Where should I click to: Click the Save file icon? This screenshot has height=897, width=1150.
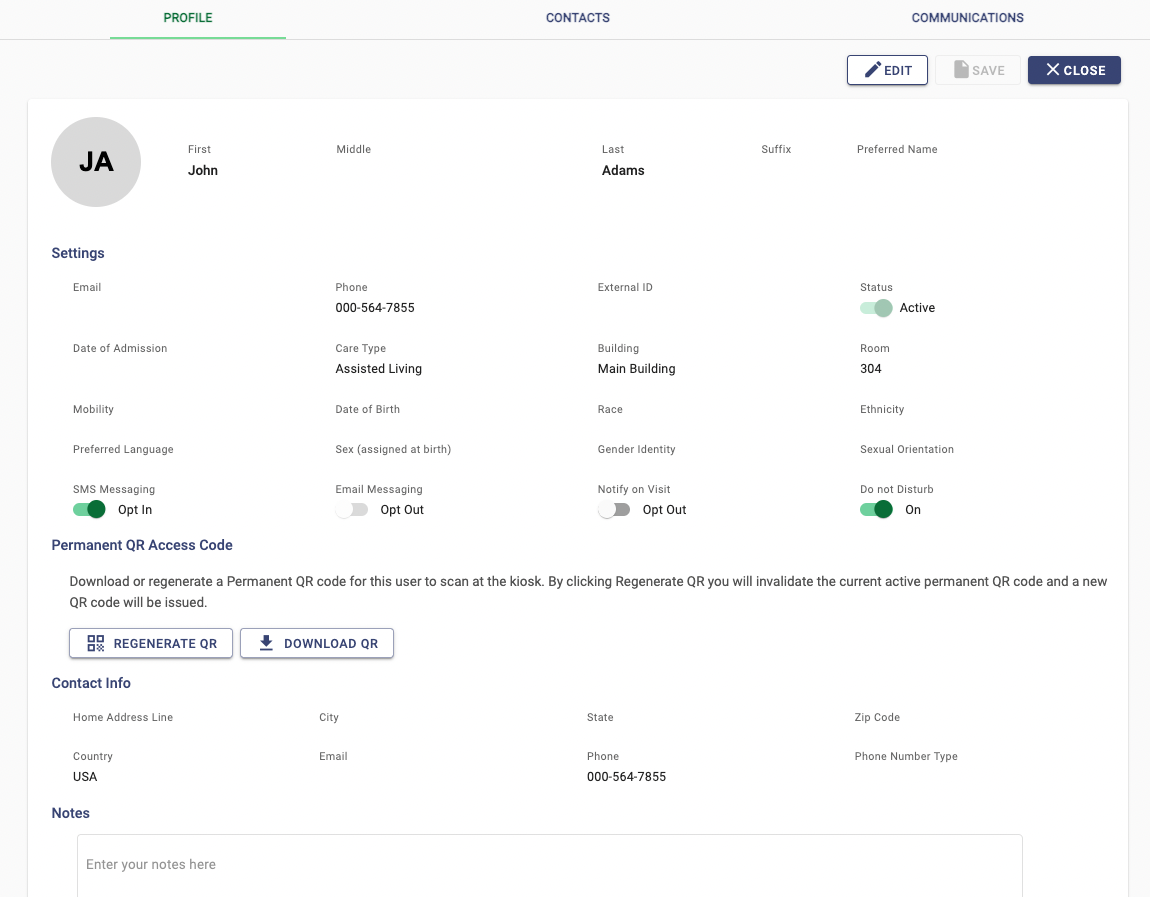click(x=963, y=70)
